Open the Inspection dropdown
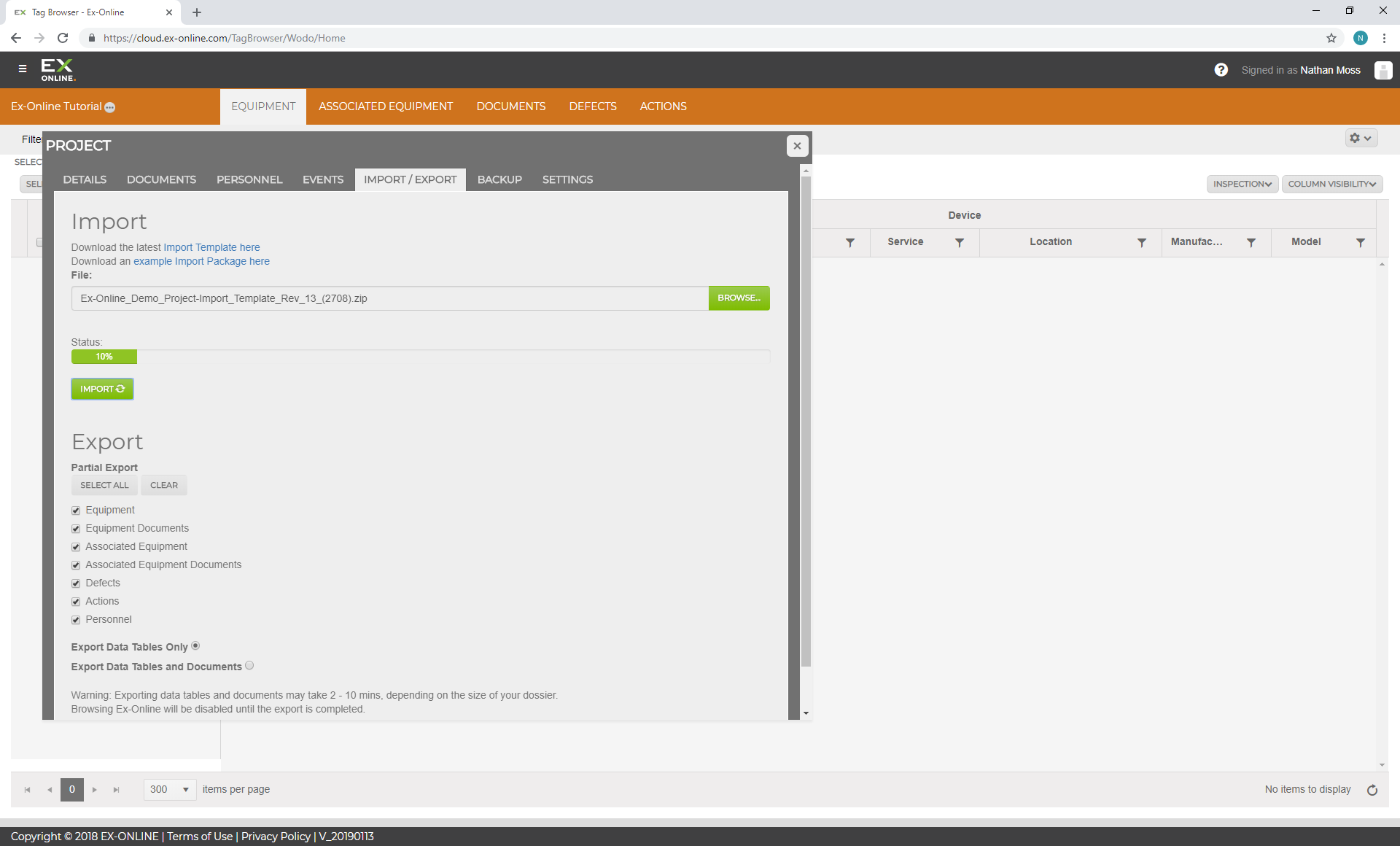Screen dimensions: 1400x846 click(x=1242, y=184)
